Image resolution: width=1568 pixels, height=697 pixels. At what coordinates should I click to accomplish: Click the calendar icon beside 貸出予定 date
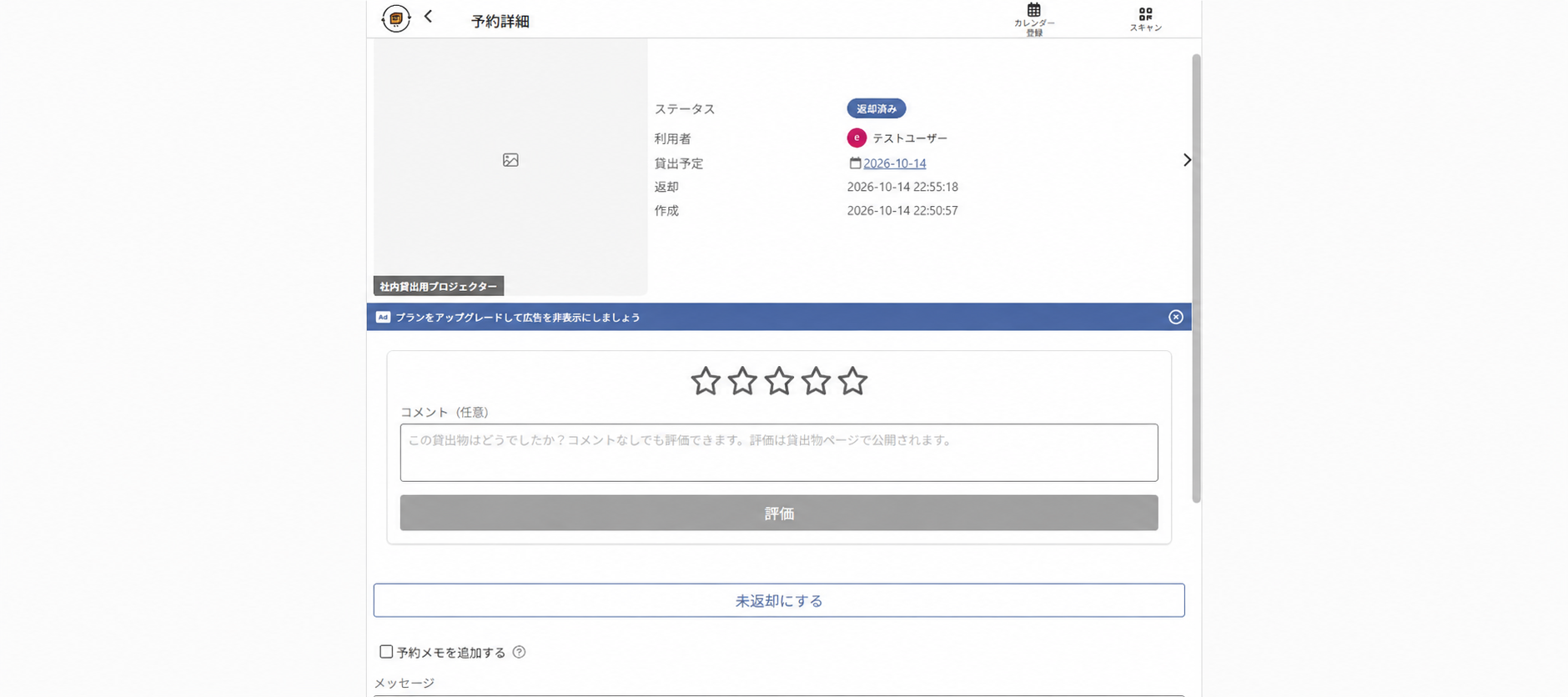coord(855,163)
